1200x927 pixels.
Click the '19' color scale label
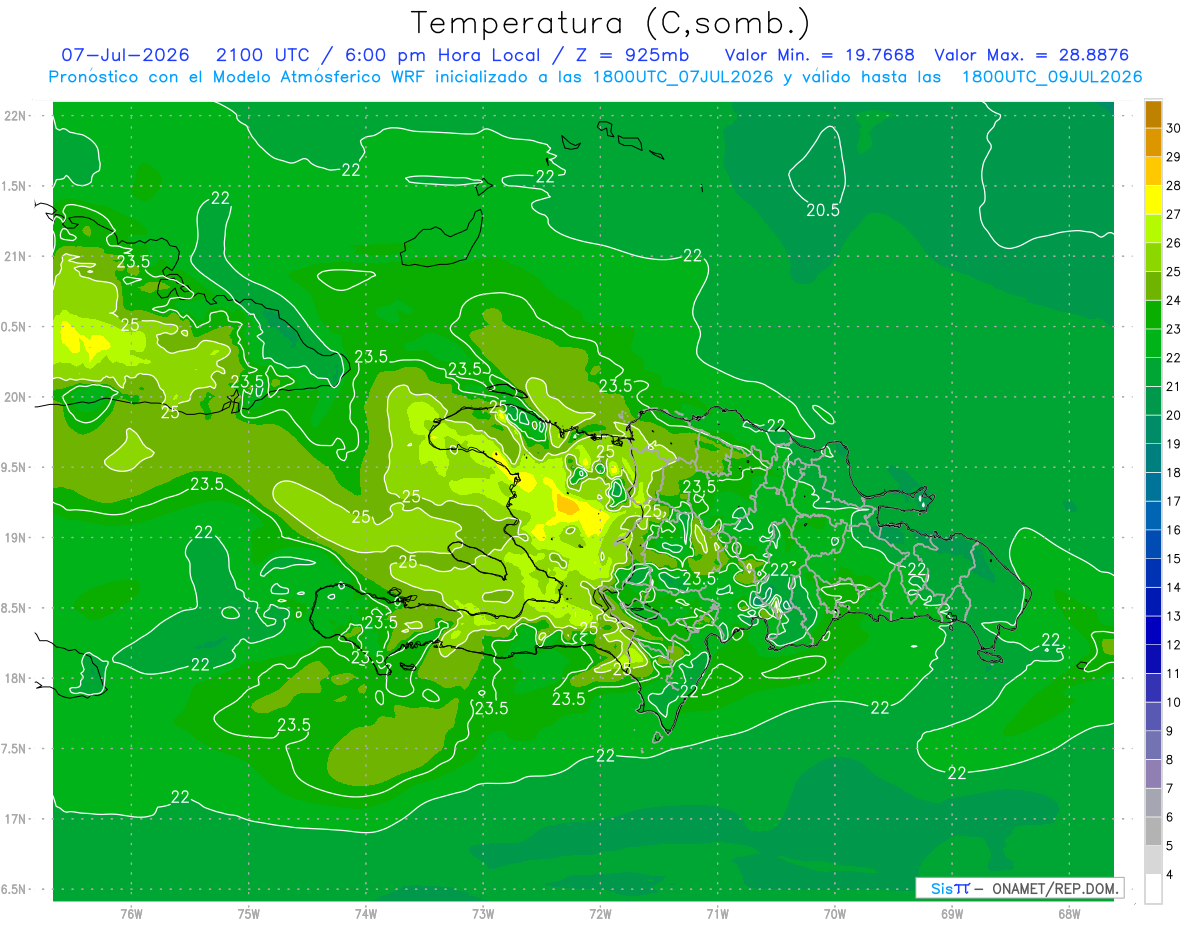(x=1174, y=444)
